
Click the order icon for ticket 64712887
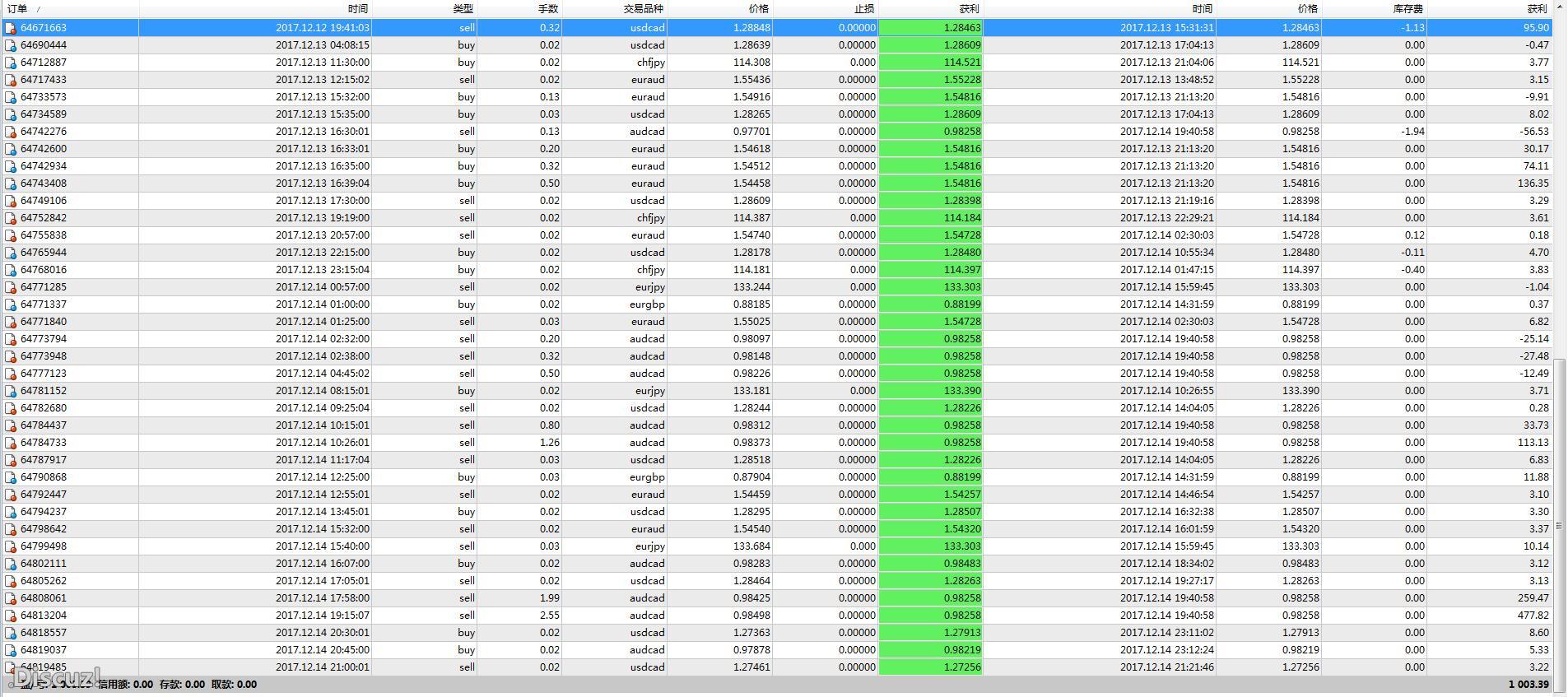pos(11,63)
